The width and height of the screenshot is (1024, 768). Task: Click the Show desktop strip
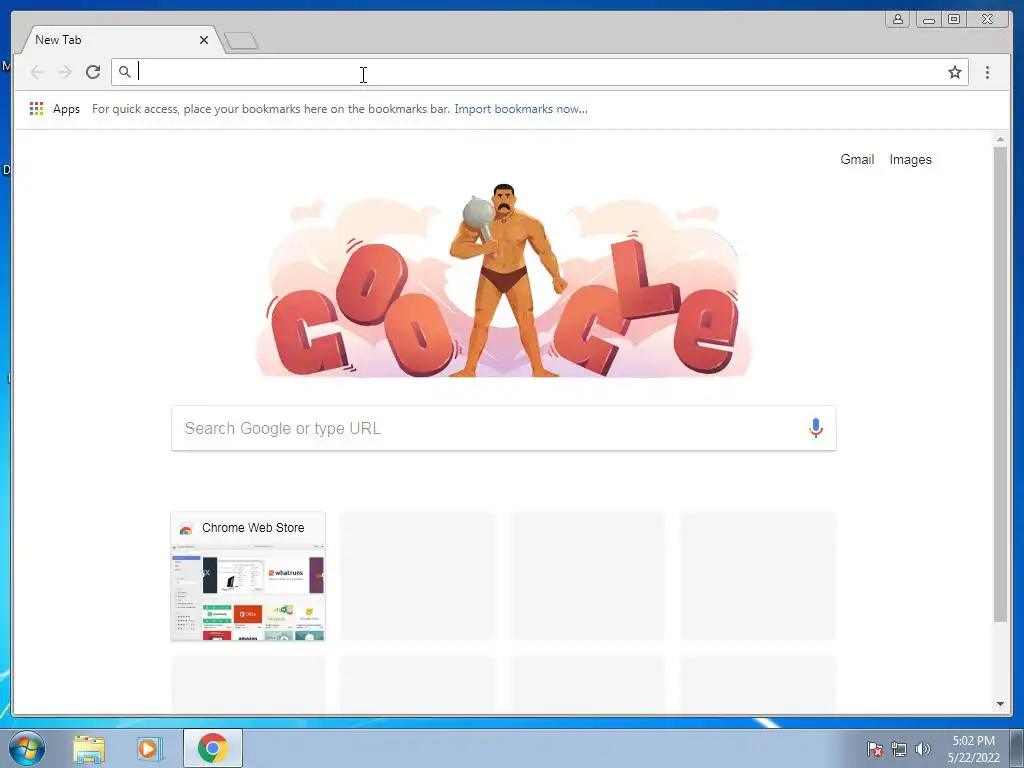point(1017,748)
